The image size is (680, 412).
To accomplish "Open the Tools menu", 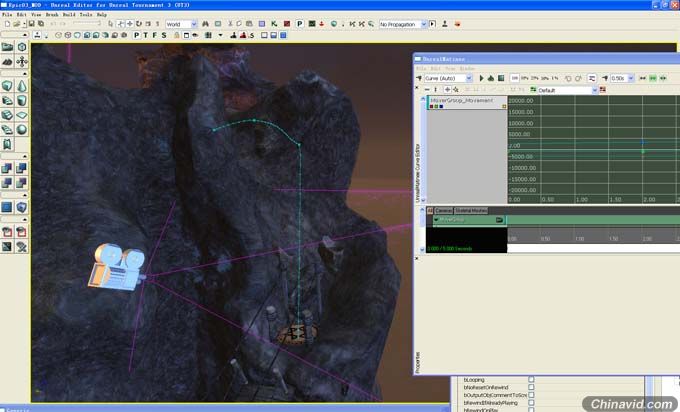I will tap(86, 14).
